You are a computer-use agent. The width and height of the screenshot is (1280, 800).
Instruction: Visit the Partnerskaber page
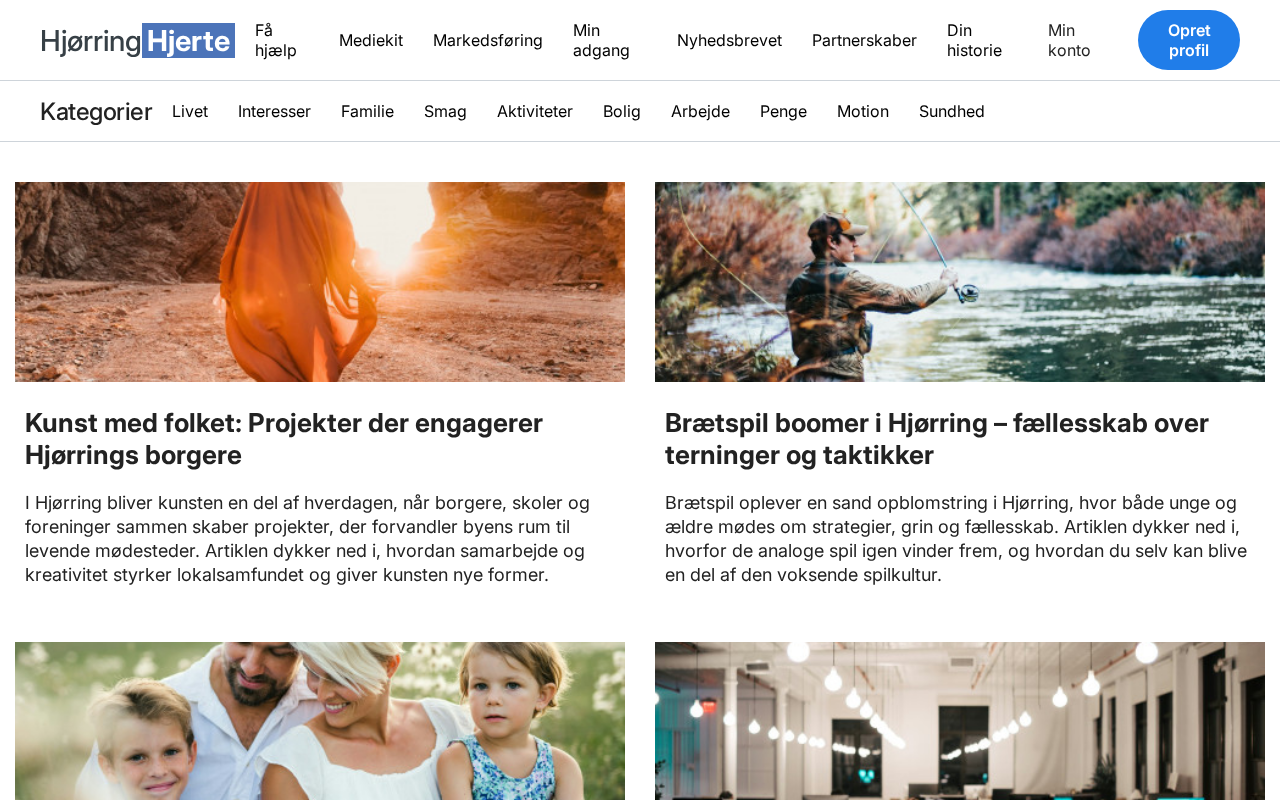pos(864,40)
